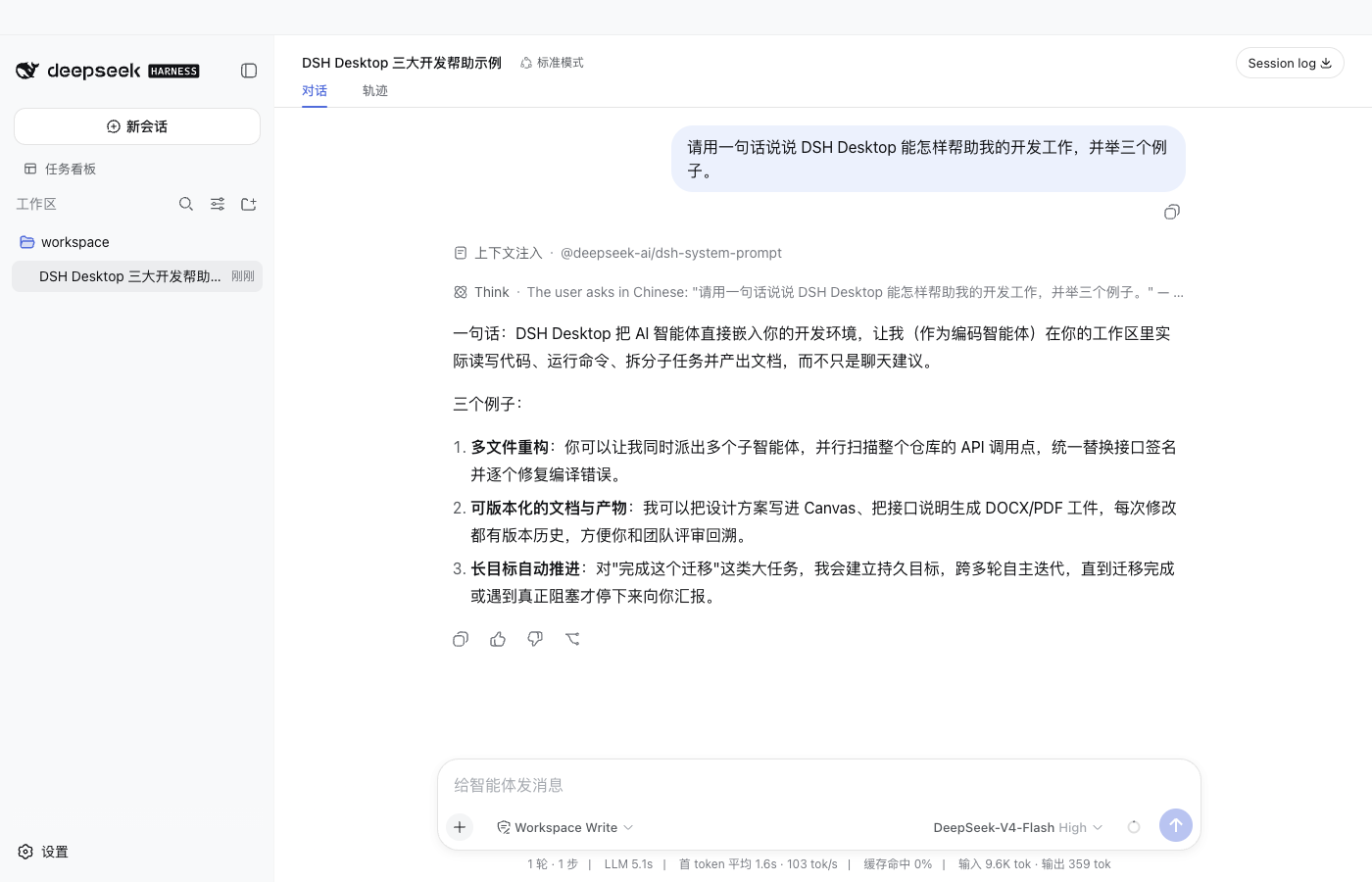Image resolution: width=1372 pixels, height=882 pixels.
Task: Click the LLM 5.1s status entry
Action: pyautogui.click(x=628, y=864)
